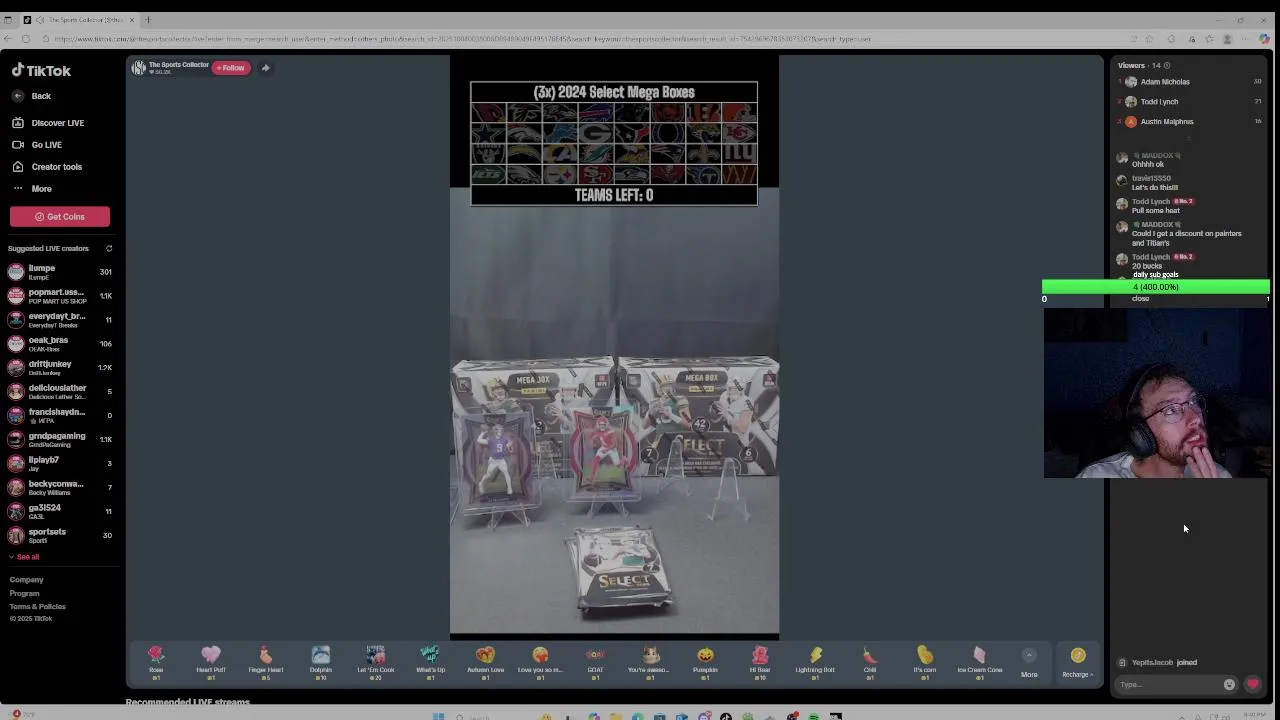Send the Lightning Bolt gift

tap(815, 662)
